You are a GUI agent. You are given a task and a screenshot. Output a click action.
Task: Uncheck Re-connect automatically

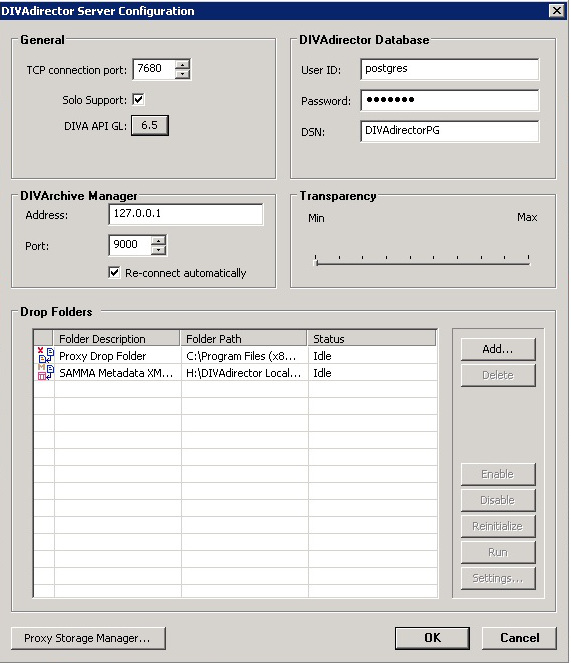click(114, 272)
